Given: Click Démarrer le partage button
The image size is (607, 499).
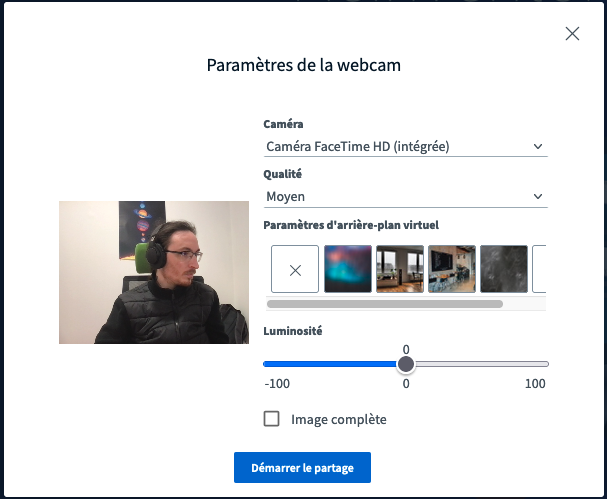Looking at the screenshot, I should coord(302,468).
